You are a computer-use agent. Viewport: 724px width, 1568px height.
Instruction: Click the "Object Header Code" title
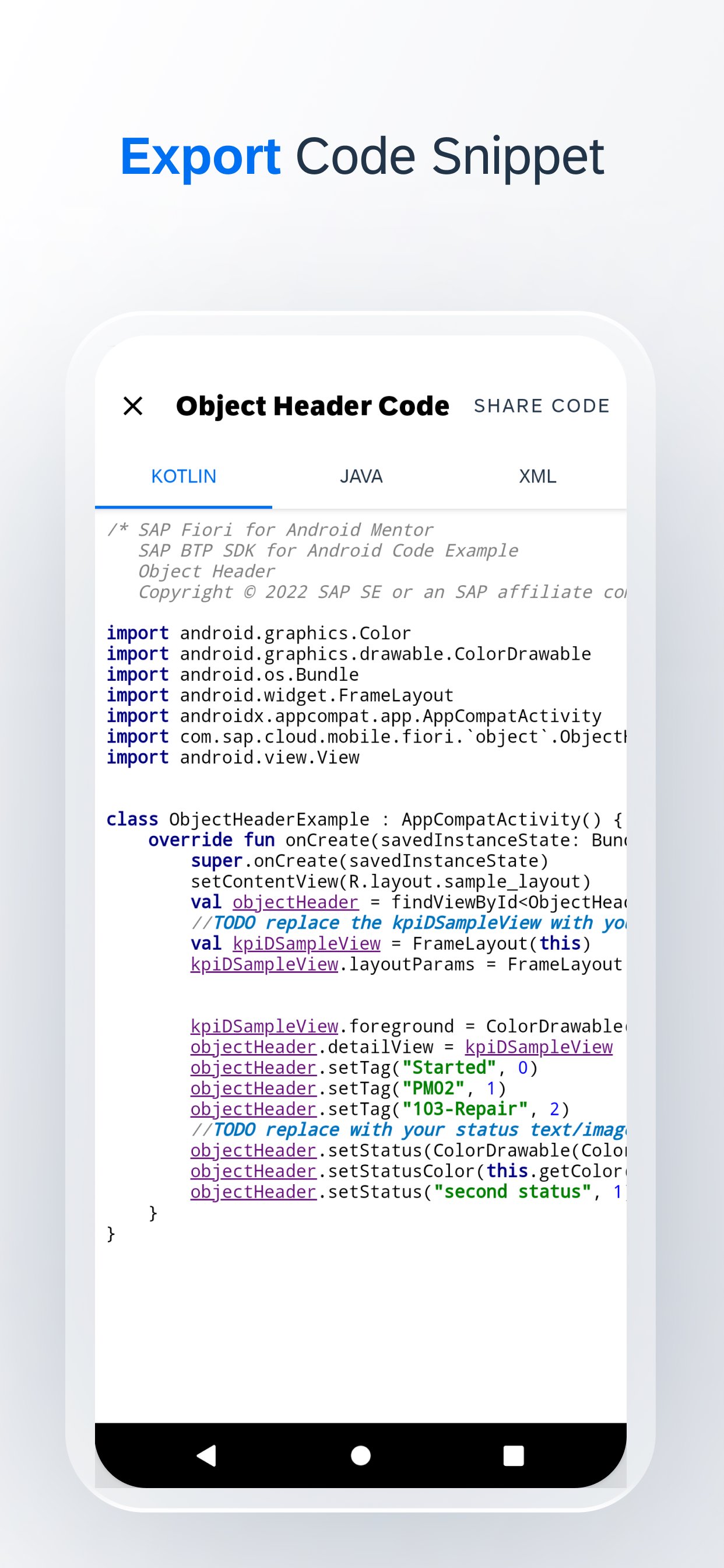tap(312, 406)
